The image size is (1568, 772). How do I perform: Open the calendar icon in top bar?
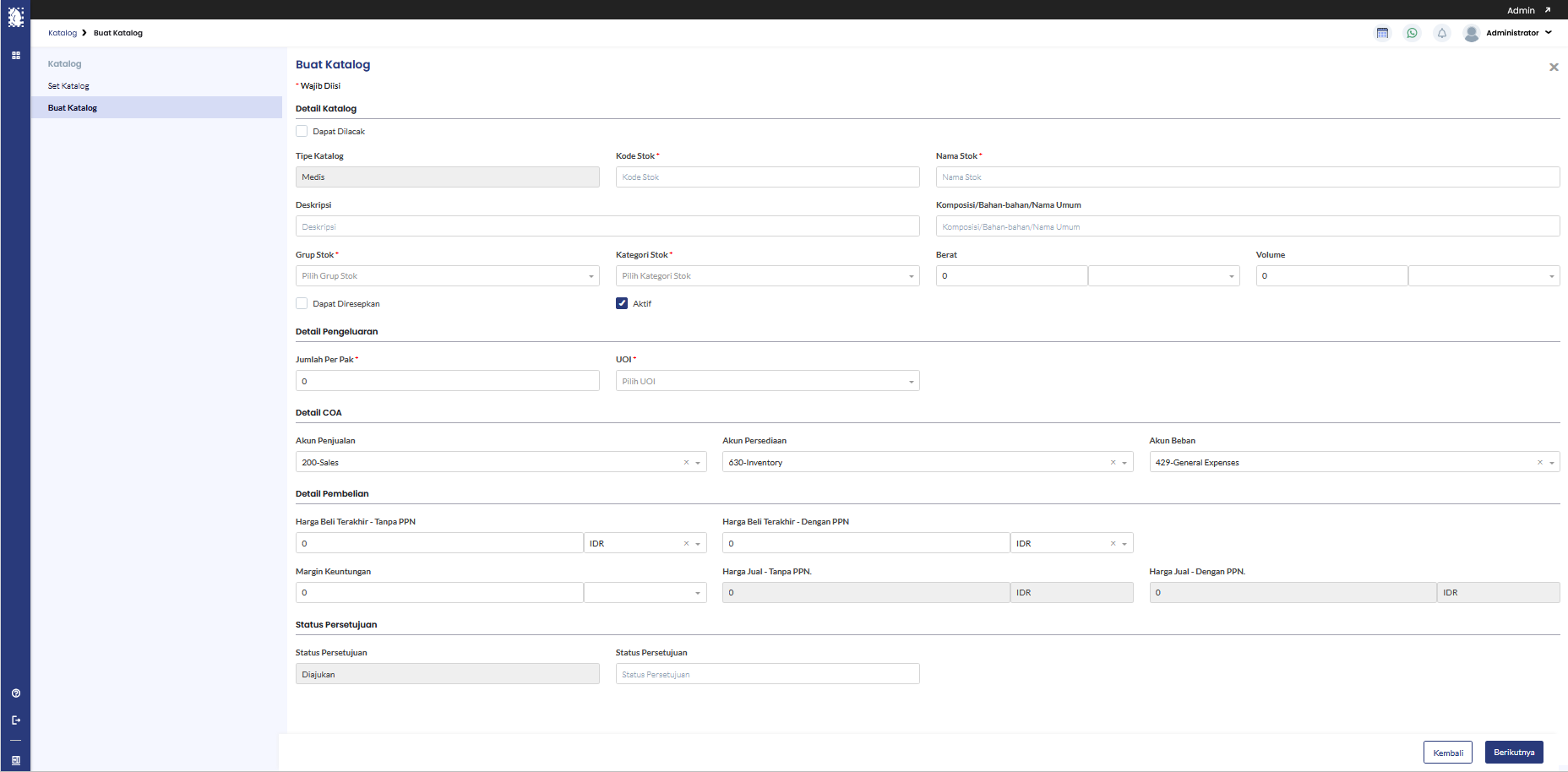pyautogui.click(x=1382, y=33)
